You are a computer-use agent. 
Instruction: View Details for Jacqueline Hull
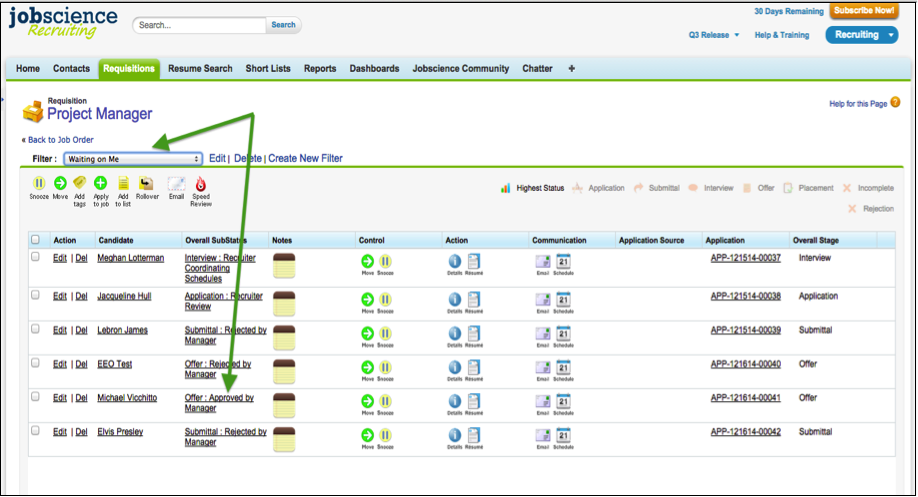pyautogui.click(x=454, y=300)
